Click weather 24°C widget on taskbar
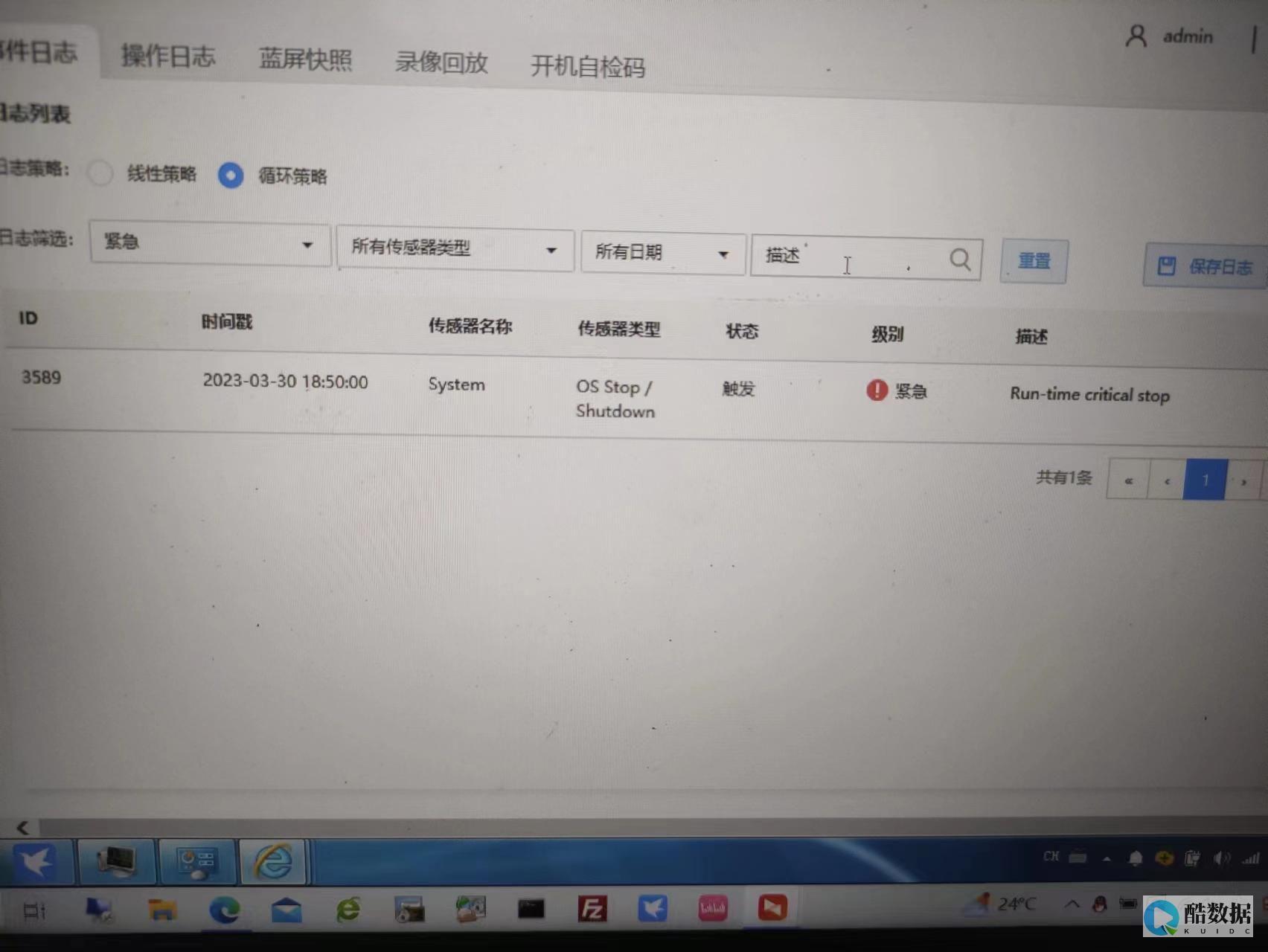Image resolution: width=1268 pixels, height=952 pixels. point(1001,903)
